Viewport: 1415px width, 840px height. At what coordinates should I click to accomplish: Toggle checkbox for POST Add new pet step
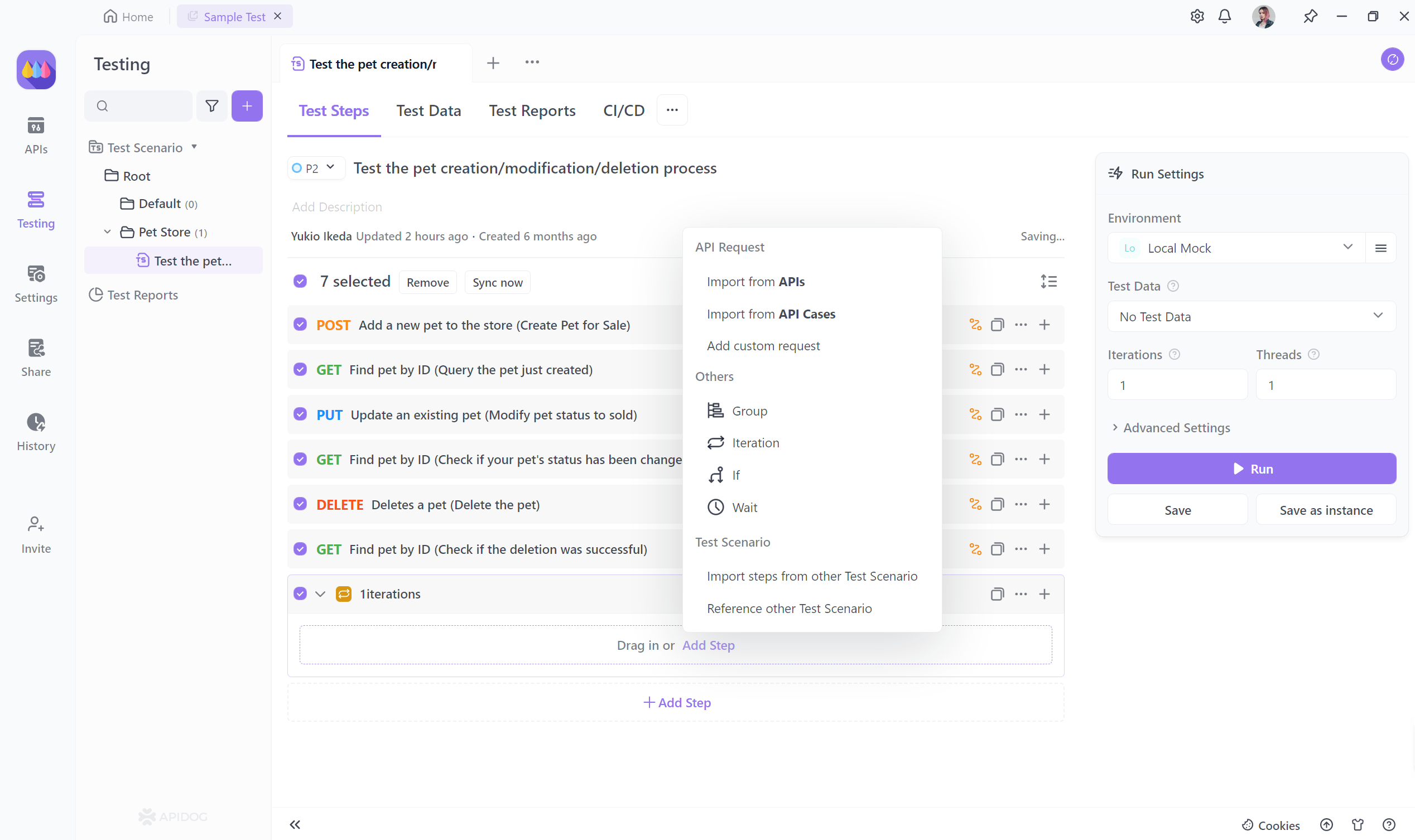[299, 325]
